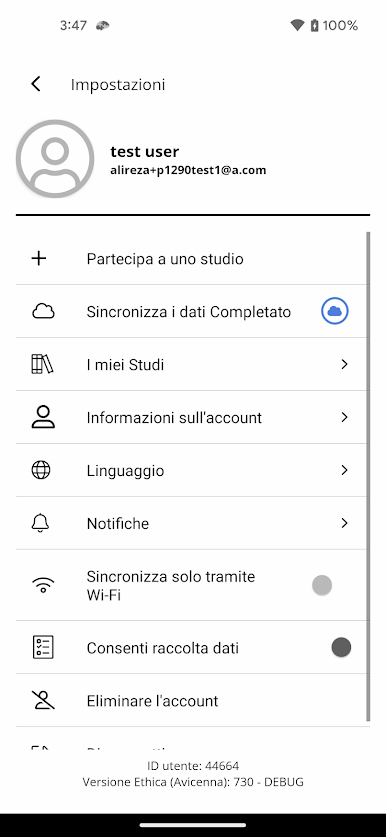
Task: Tap the blue cloud sync status icon
Action: coord(335,311)
